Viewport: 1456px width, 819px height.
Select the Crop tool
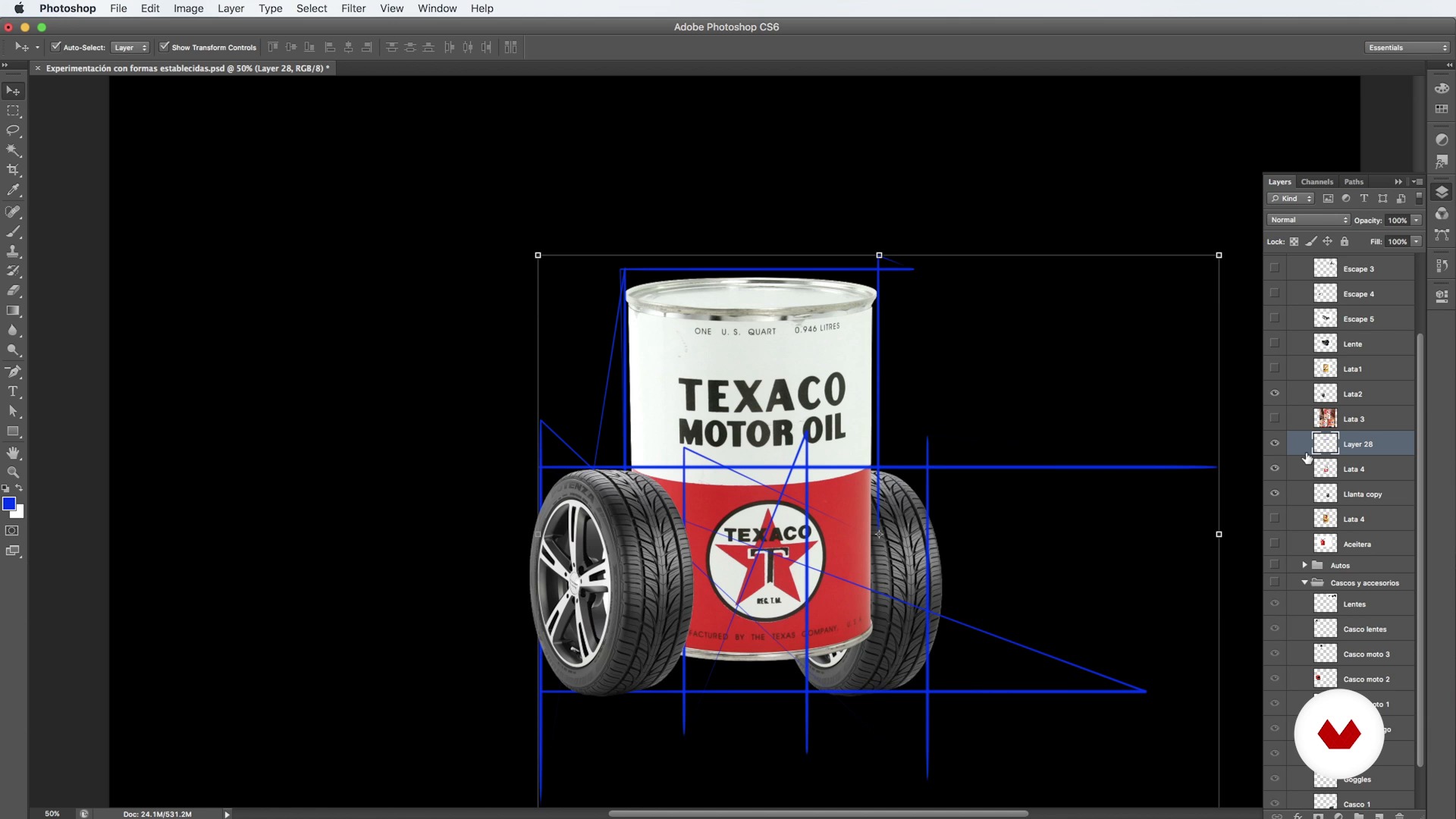[13, 170]
